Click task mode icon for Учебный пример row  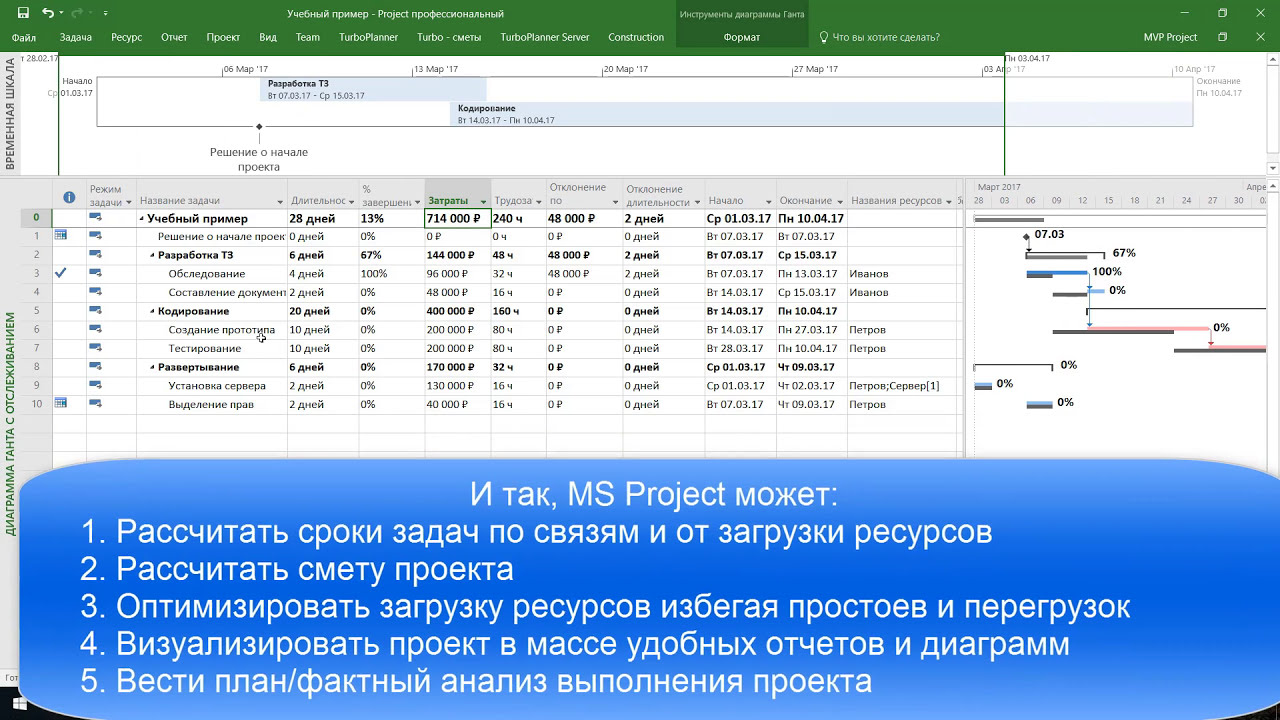(x=96, y=218)
